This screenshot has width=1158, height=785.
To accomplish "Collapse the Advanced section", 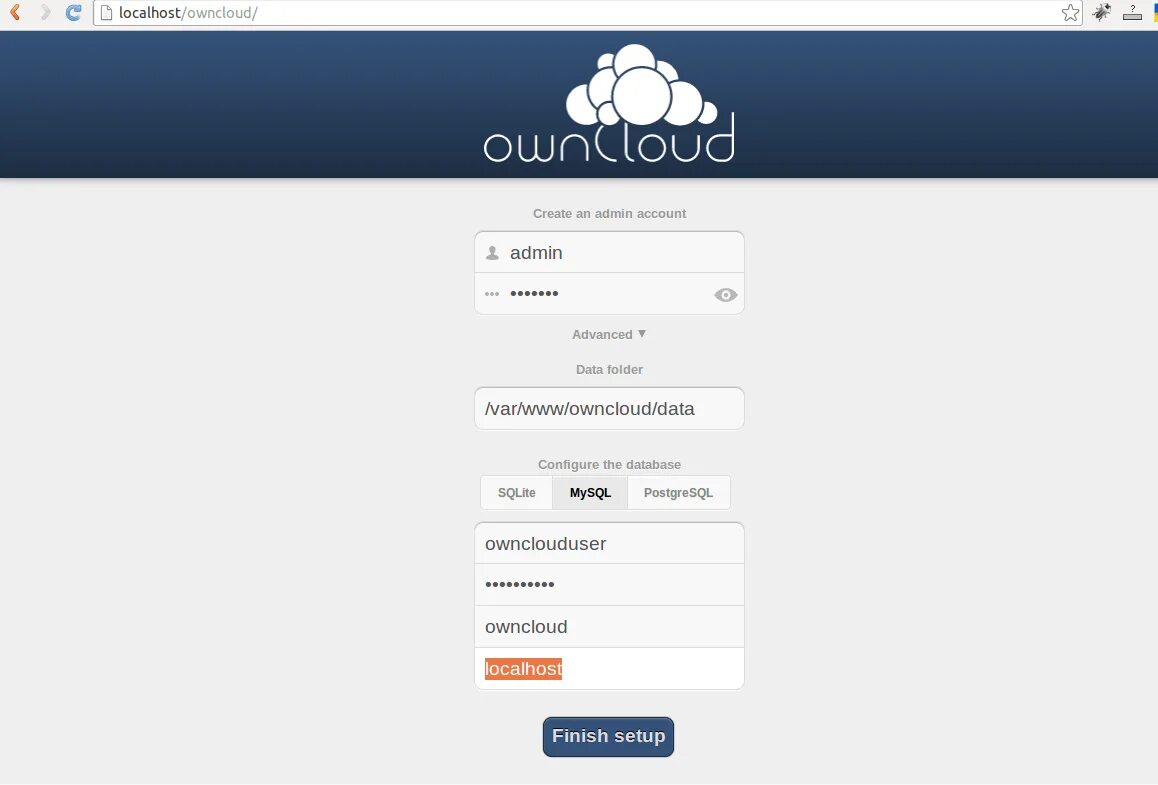I will pyautogui.click(x=609, y=335).
